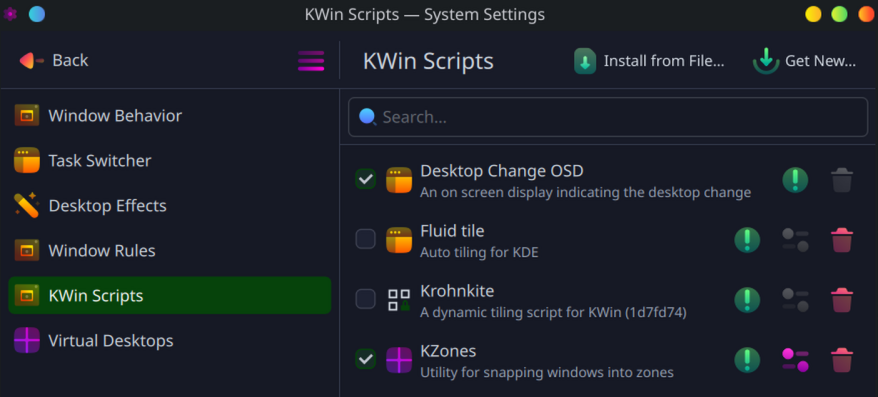The height and width of the screenshot is (397, 878).
Task: Show info about Krohnkite
Action: 747,300
